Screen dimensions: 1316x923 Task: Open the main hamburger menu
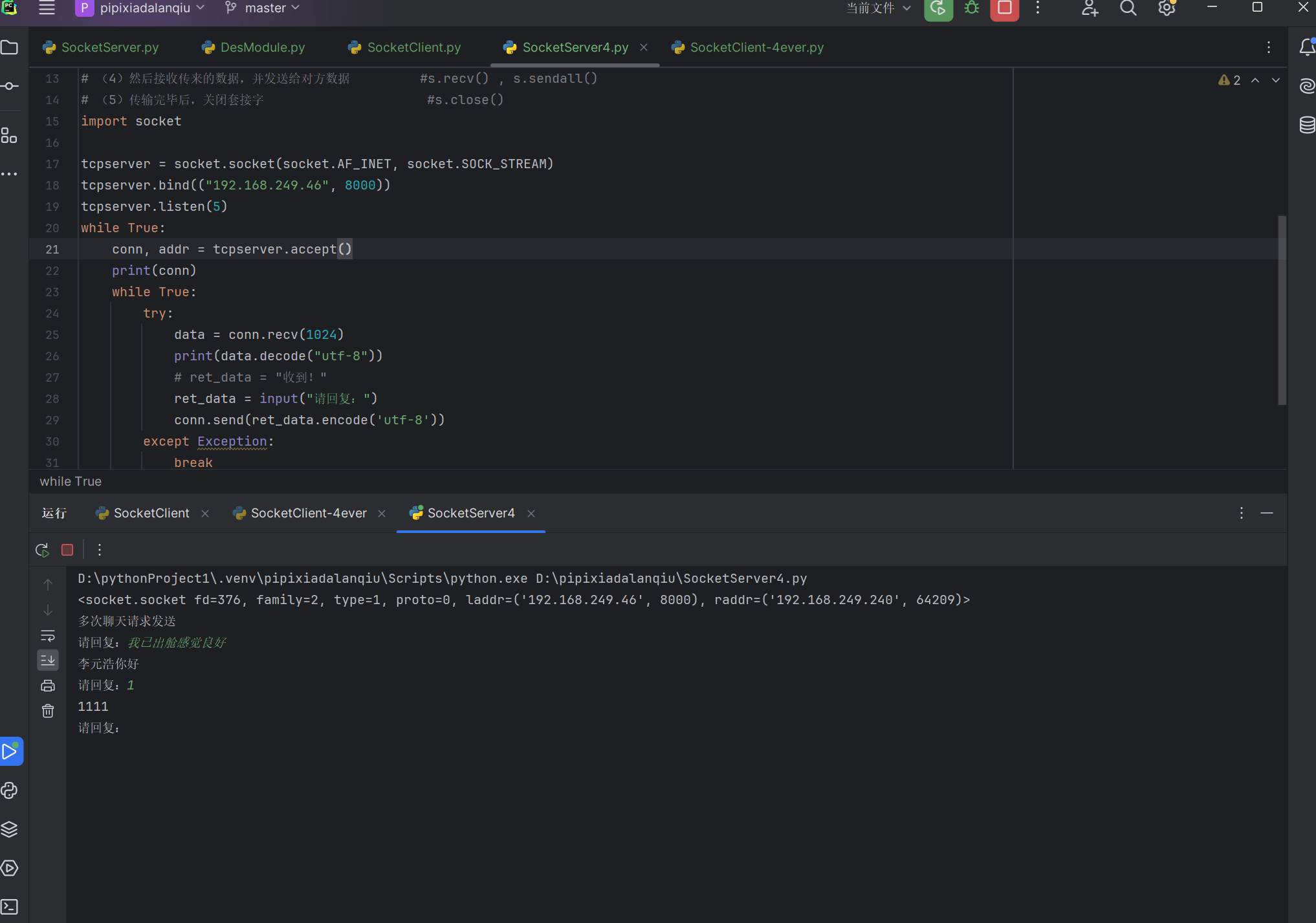[47, 8]
